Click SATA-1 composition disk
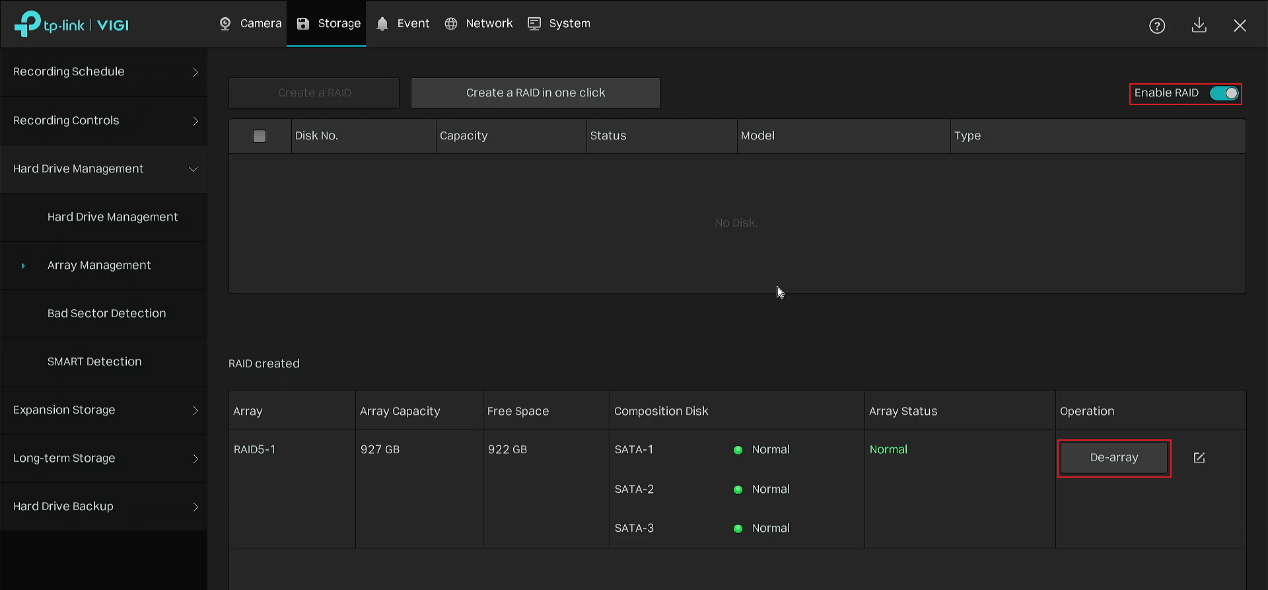This screenshot has width=1268, height=590. (634, 450)
